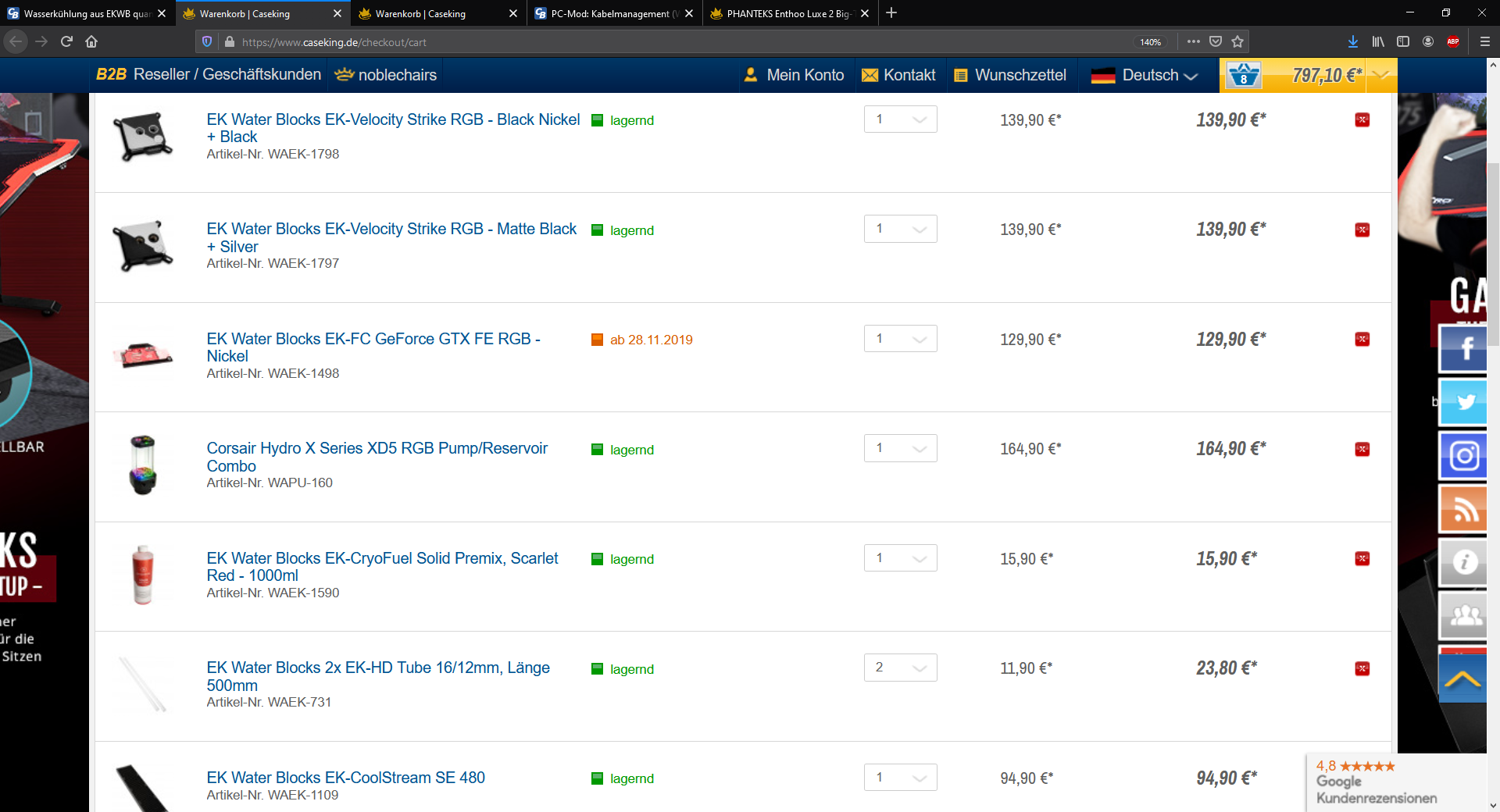Viewport: 1500px width, 812px height.
Task: Change quantity for EK-FC GeForce GTX
Action: [900, 339]
